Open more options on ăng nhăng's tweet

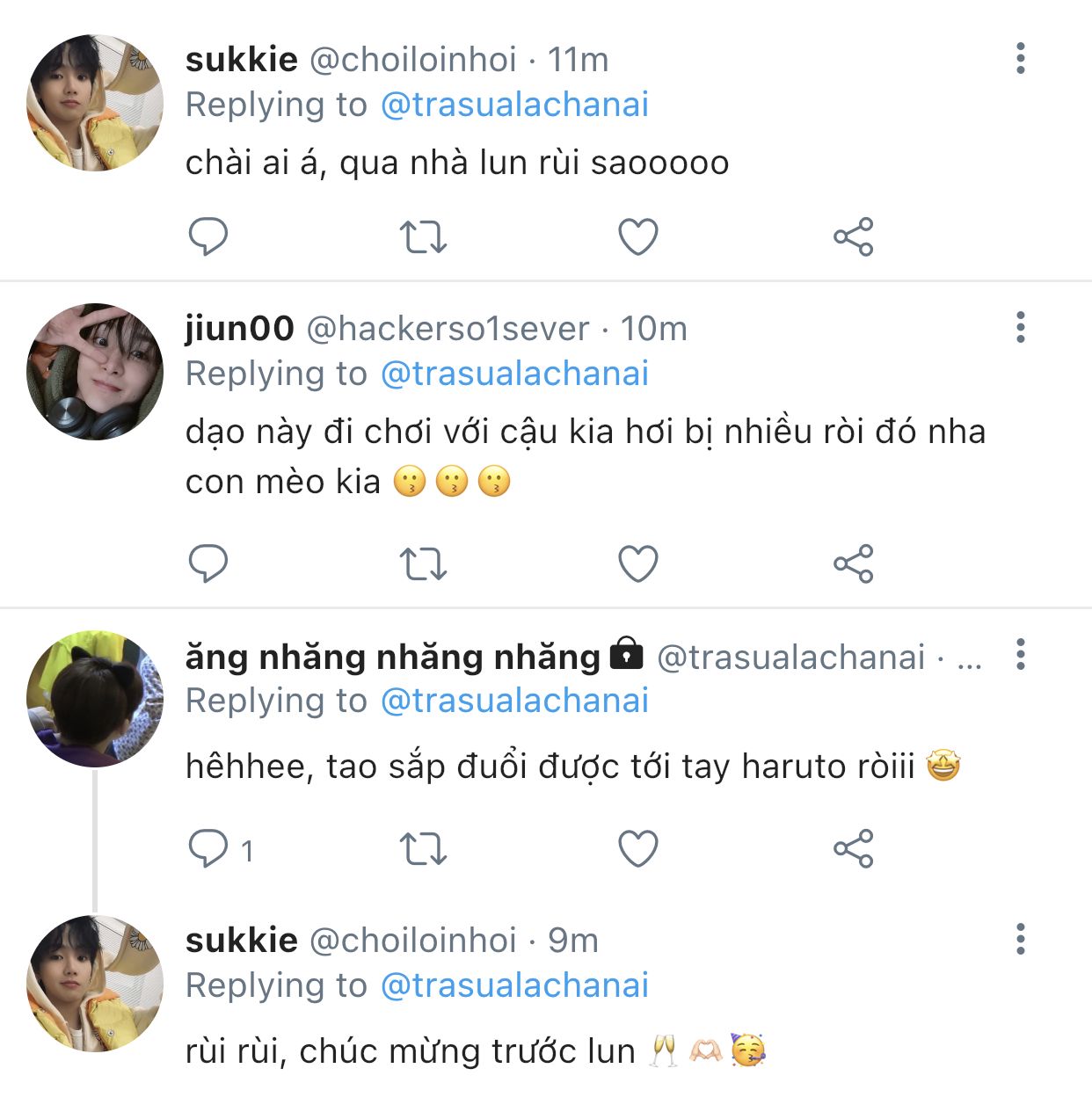click(x=1020, y=654)
